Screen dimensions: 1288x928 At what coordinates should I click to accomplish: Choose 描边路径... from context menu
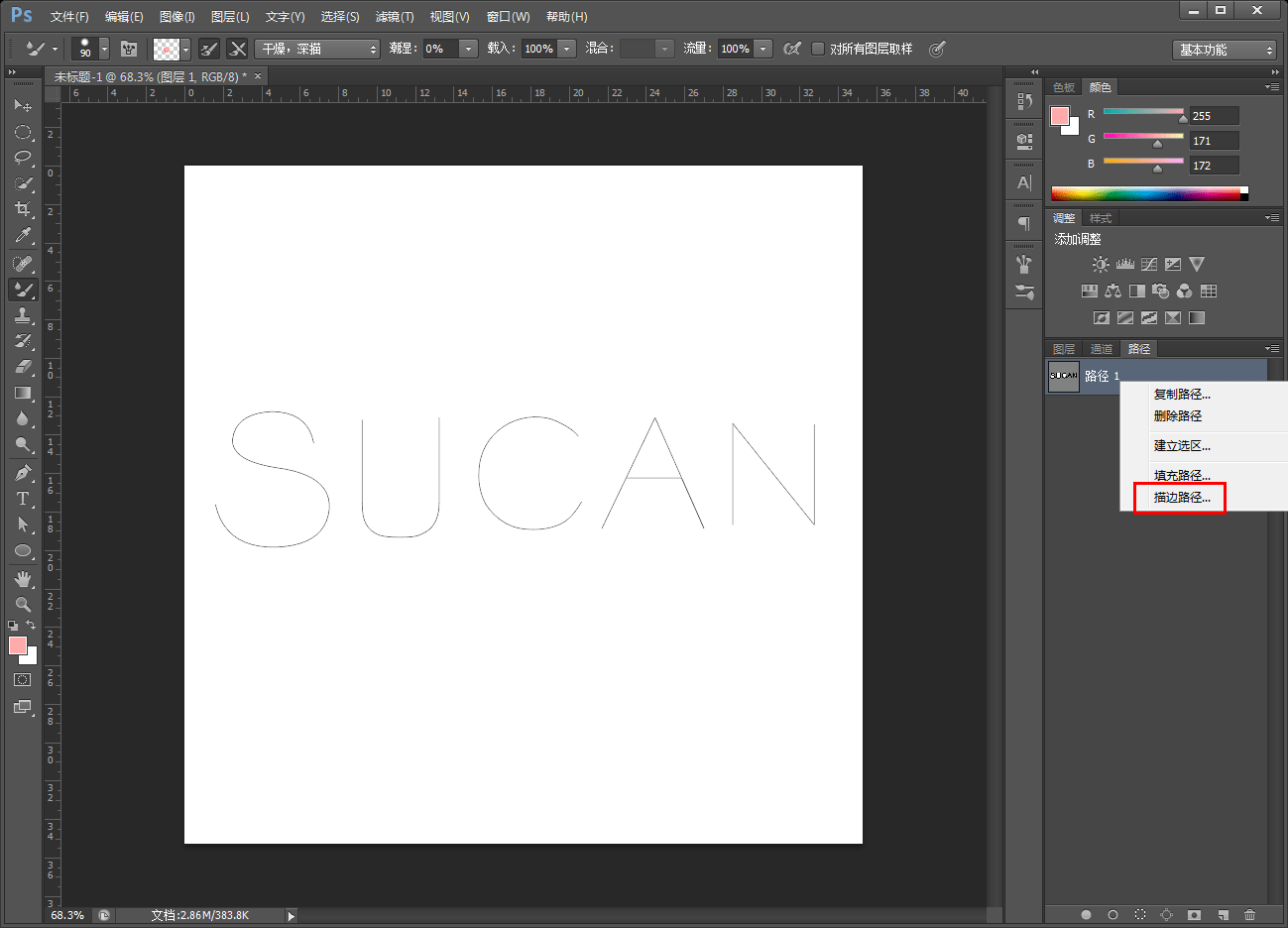[x=1182, y=498]
